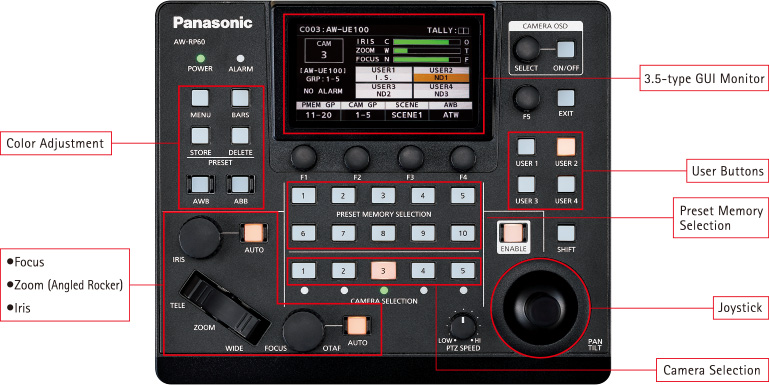Click the PTZ SPEED dial
770x385 pixels.
pyautogui.click(x=462, y=326)
